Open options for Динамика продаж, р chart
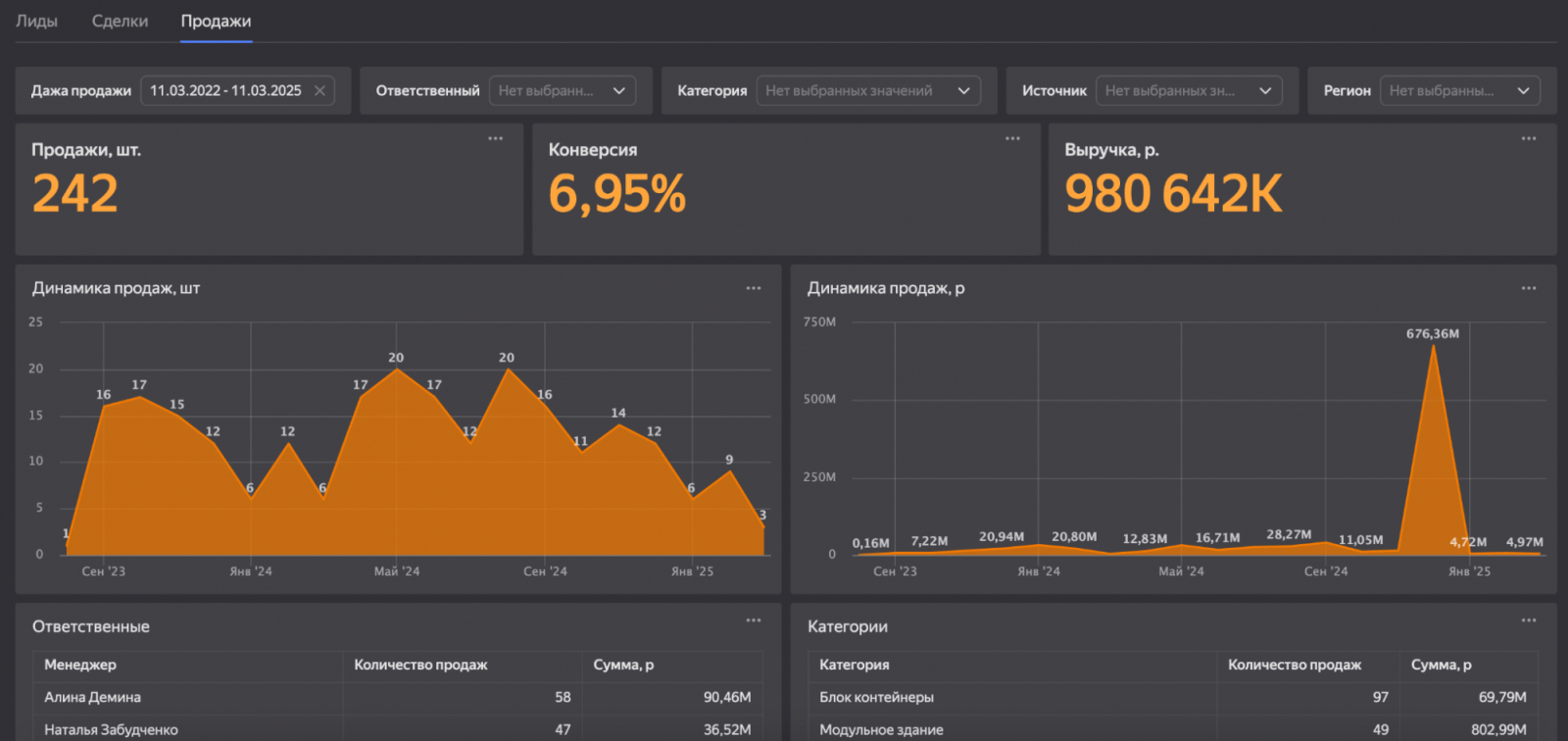 (1529, 288)
